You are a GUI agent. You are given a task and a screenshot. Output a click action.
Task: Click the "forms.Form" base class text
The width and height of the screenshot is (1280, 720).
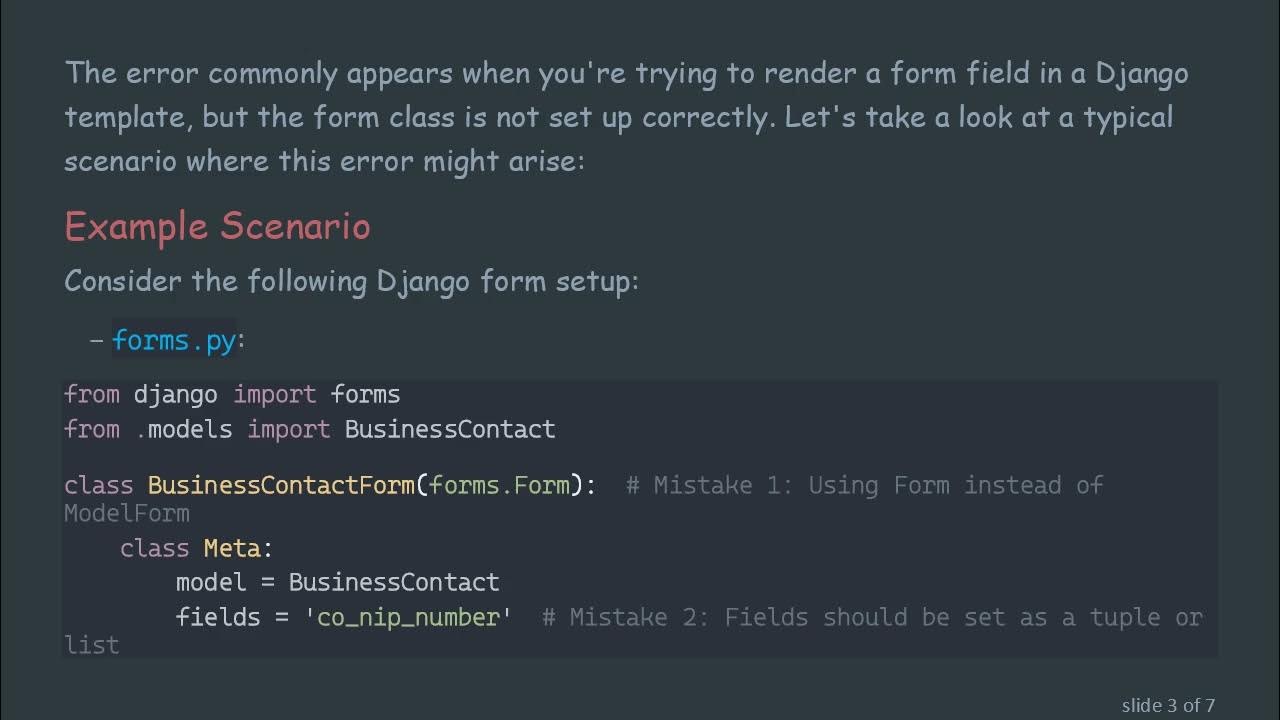click(500, 485)
